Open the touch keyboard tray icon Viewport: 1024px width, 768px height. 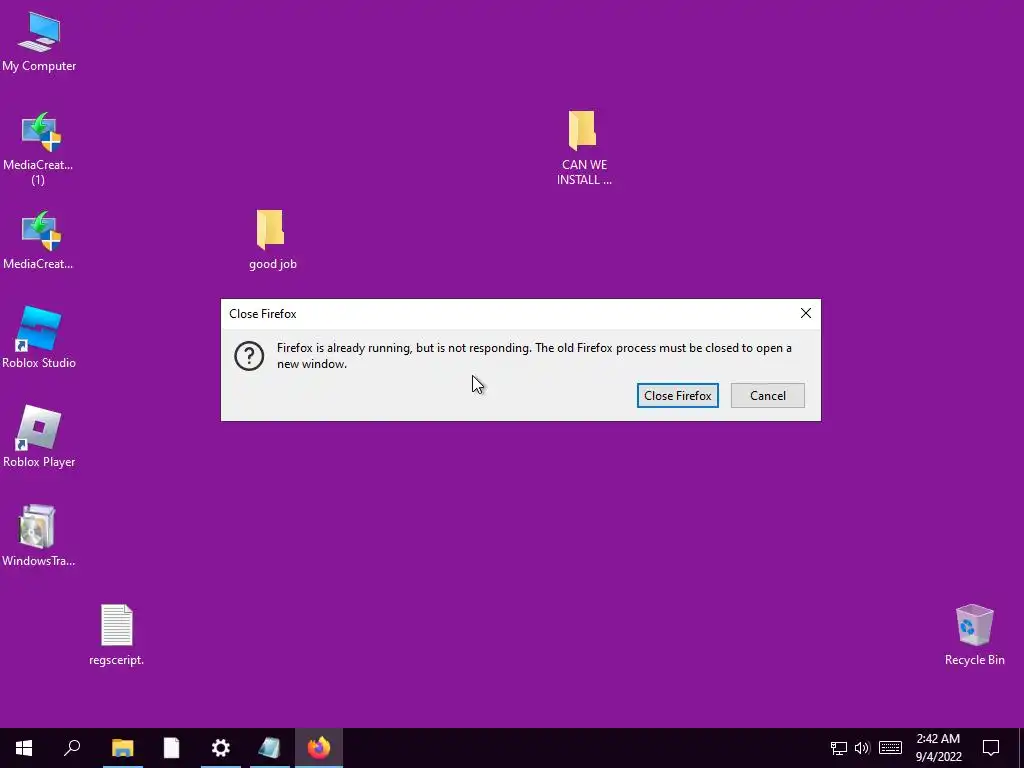coord(890,748)
